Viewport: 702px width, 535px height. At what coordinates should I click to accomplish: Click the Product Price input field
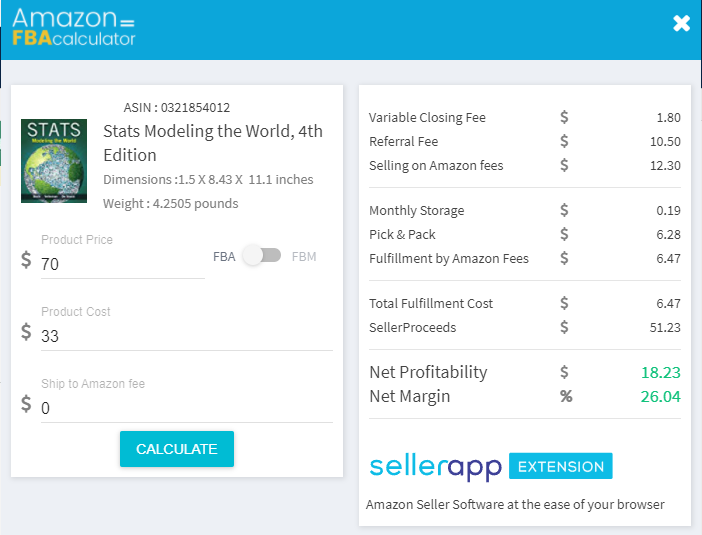pyautogui.click(x=123, y=264)
